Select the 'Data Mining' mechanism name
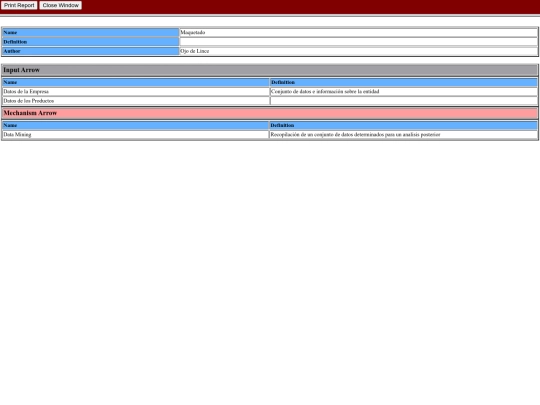The height and width of the screenshot is (405, 540). click(17, 135)
